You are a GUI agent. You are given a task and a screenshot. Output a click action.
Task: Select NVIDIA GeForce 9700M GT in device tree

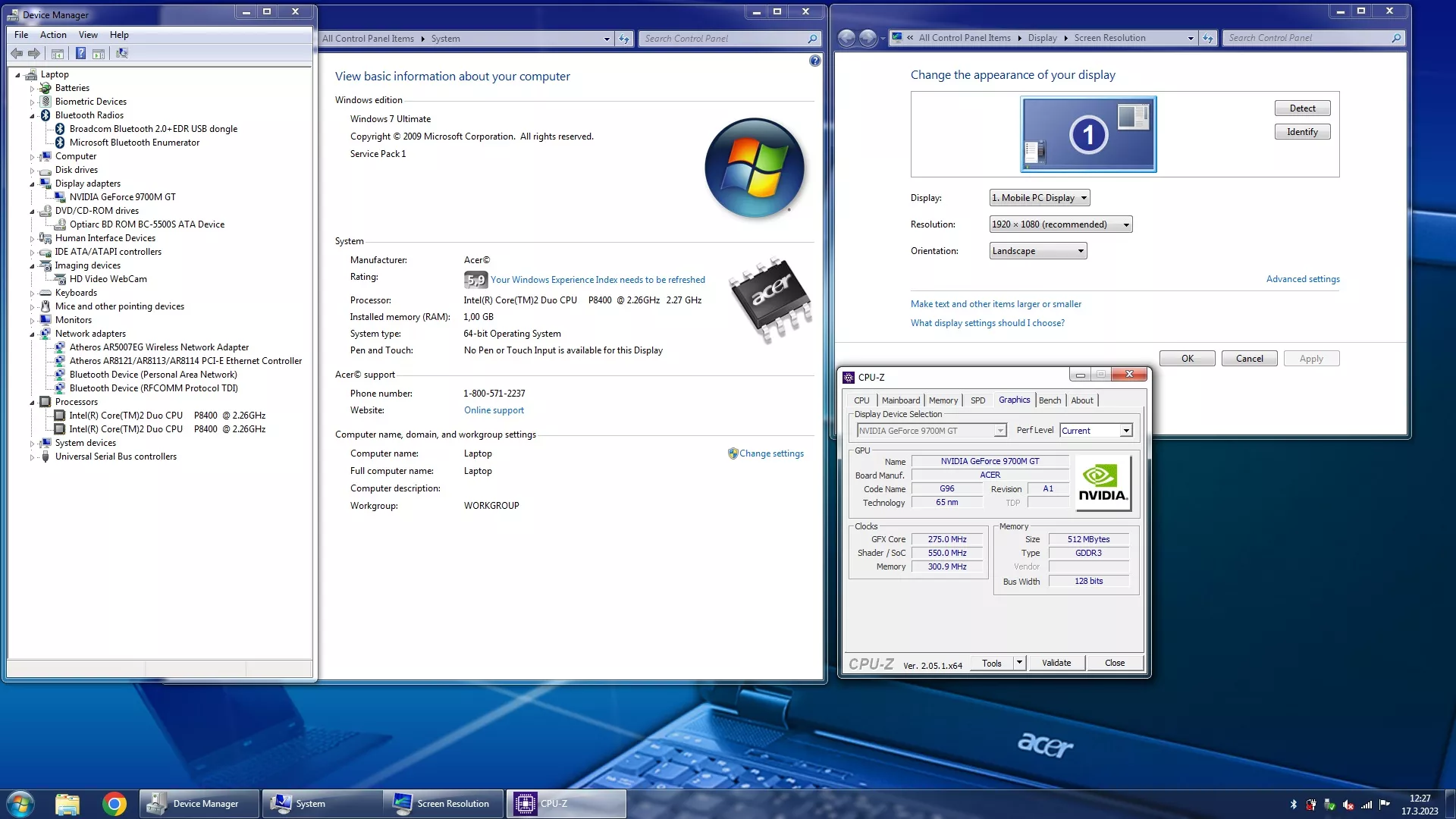click(122, 197)
